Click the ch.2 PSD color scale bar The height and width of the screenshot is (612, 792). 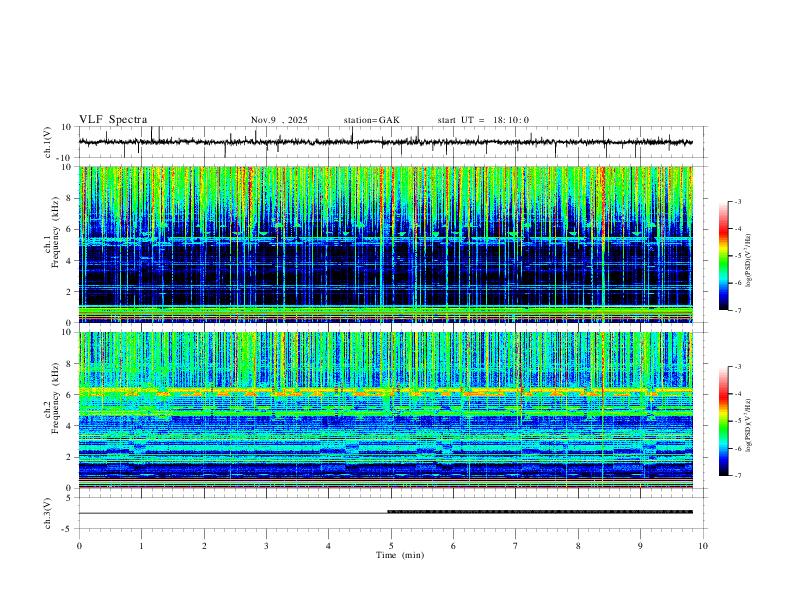[x=724, y=421]
